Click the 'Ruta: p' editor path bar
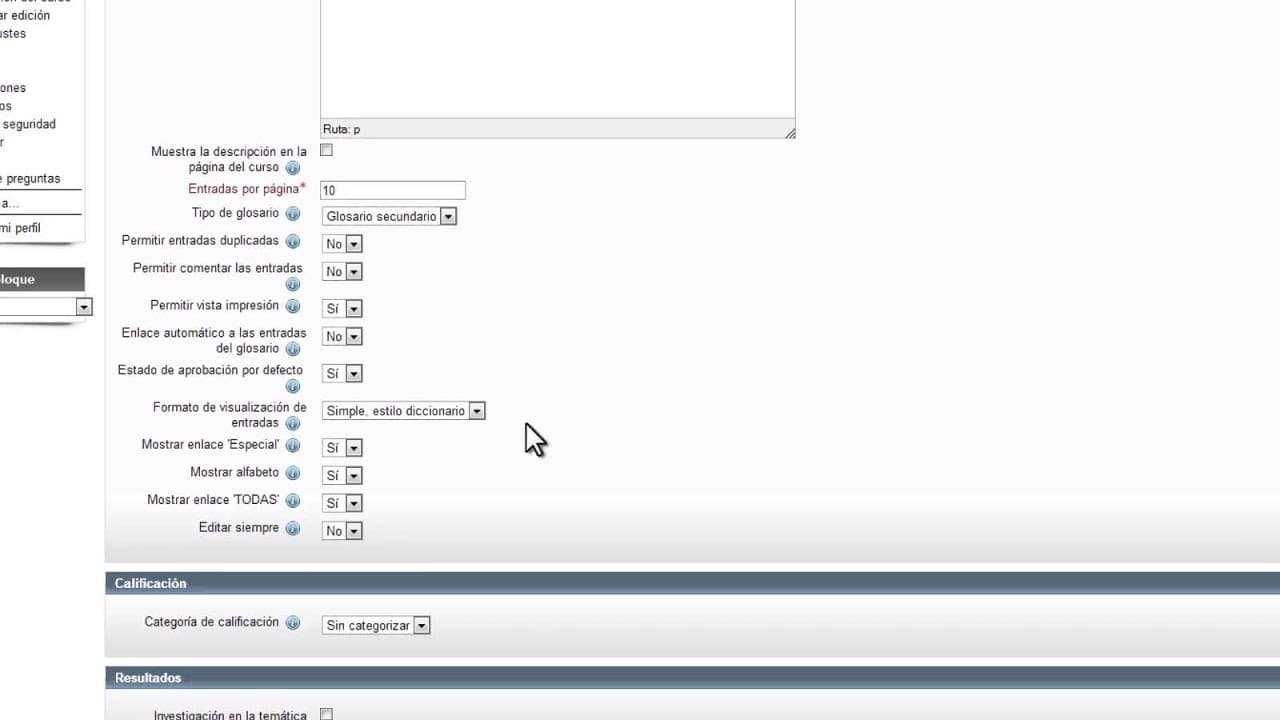The width and height of the screenshot is (1280, 720). coord(557,129)
